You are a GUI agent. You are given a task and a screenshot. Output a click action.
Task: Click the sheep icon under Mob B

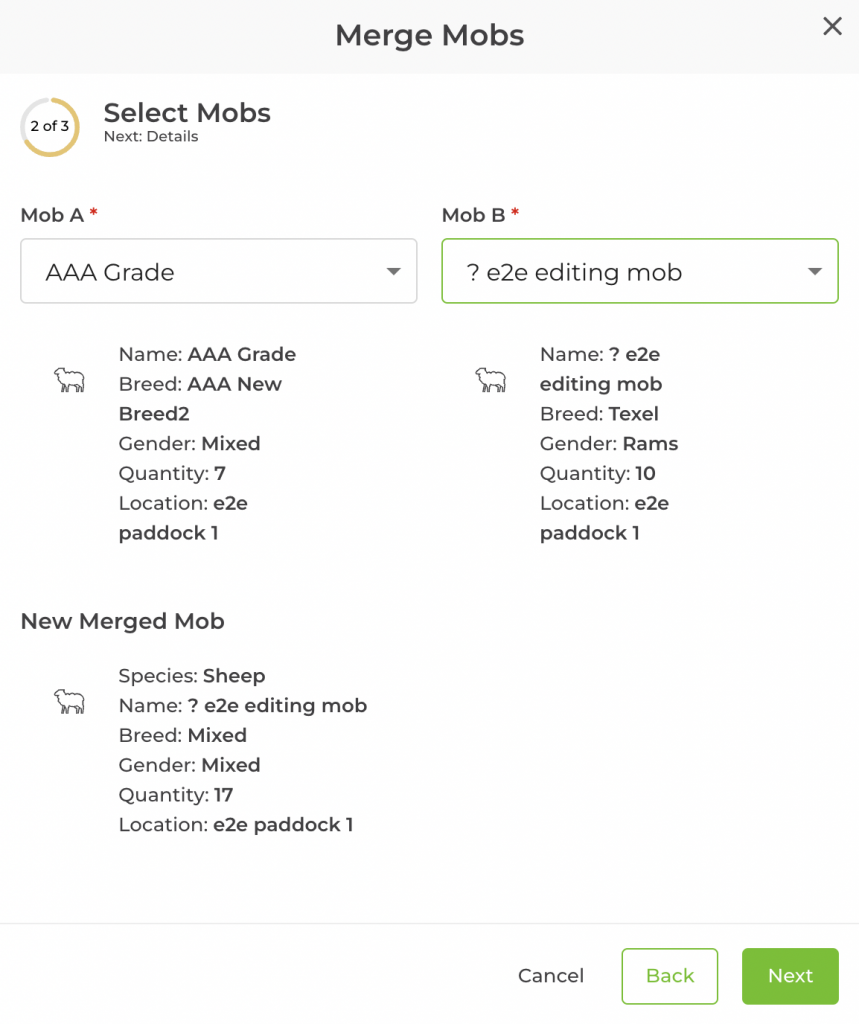tap(490, 380)
